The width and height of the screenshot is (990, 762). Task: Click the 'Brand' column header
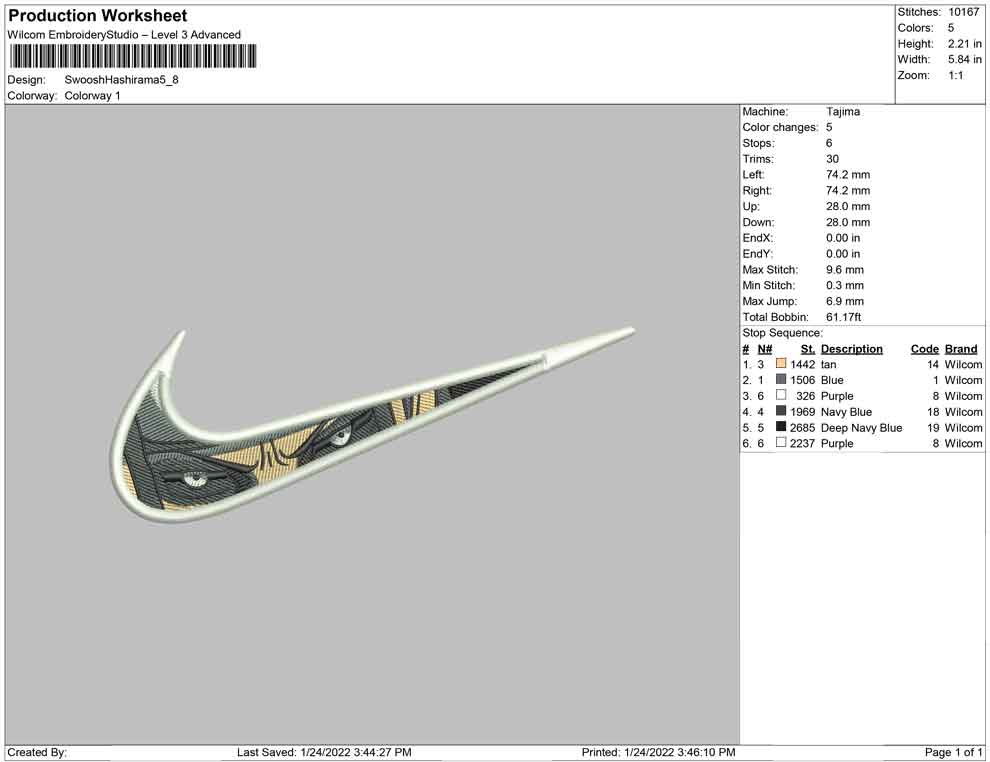point(961,349)
